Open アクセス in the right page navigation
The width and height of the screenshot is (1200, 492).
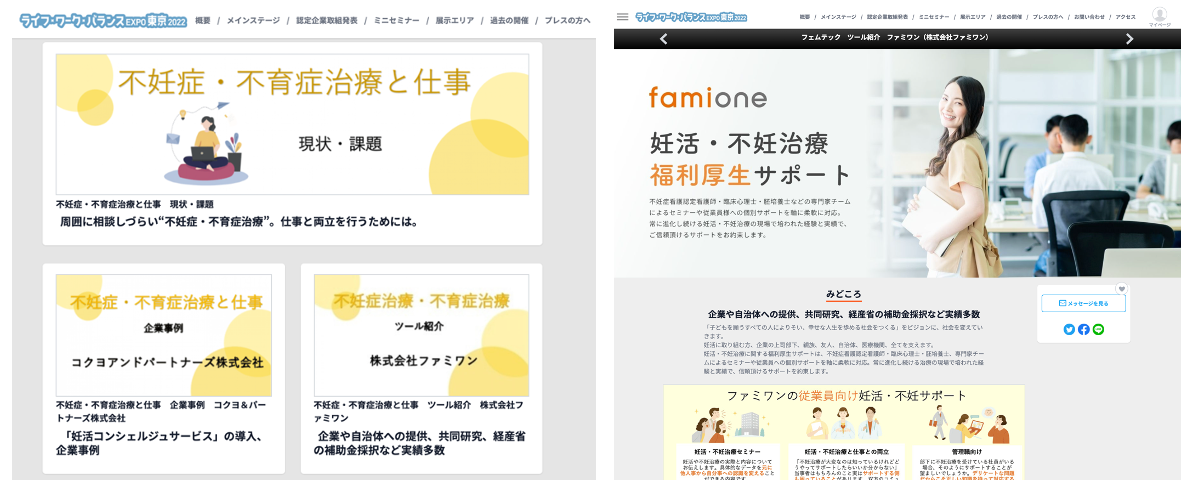1126,17
